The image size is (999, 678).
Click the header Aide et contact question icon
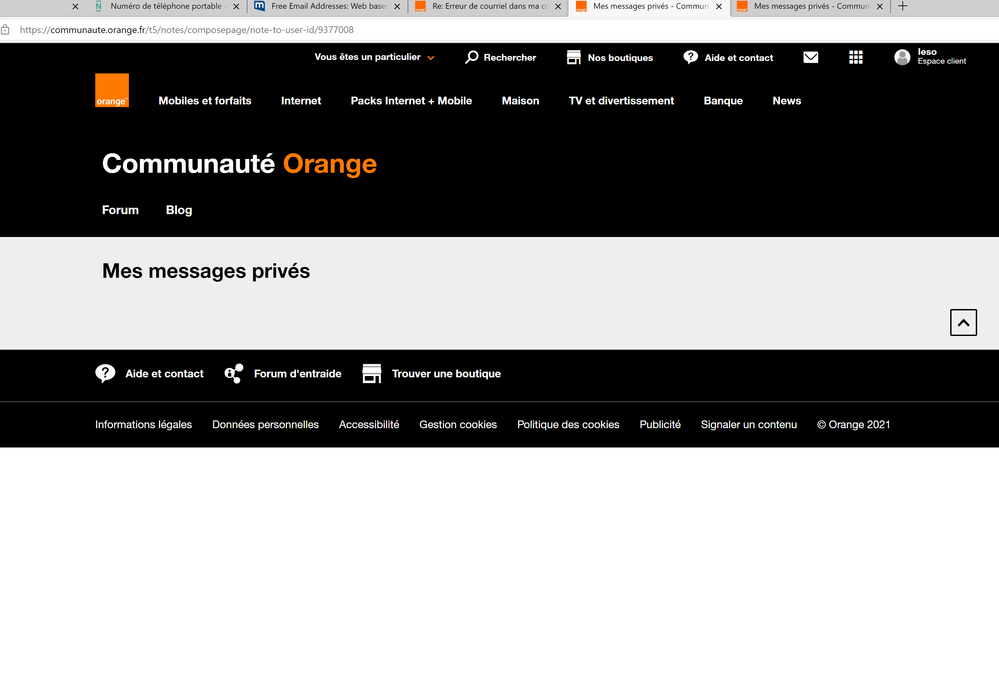click(x=691, y=57)
